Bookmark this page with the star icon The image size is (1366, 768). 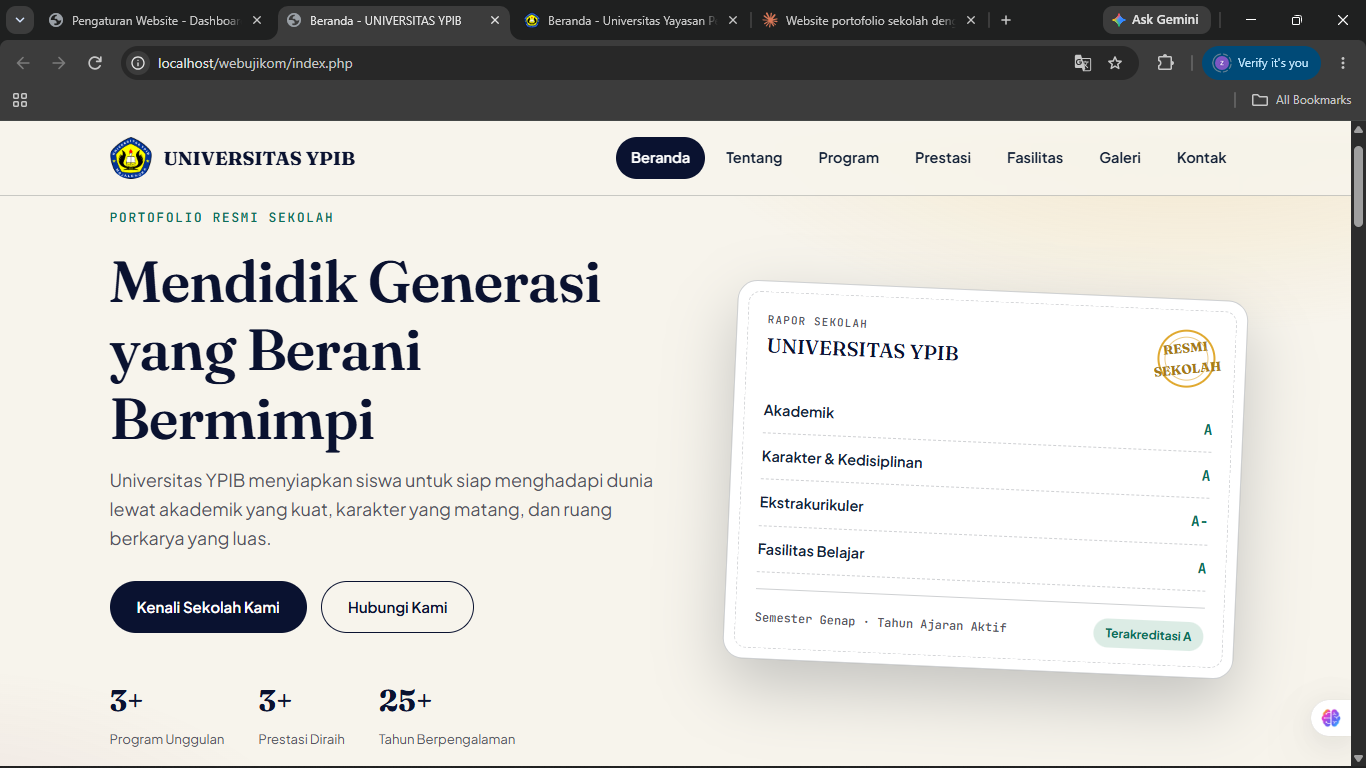(x=1115, y=63)
